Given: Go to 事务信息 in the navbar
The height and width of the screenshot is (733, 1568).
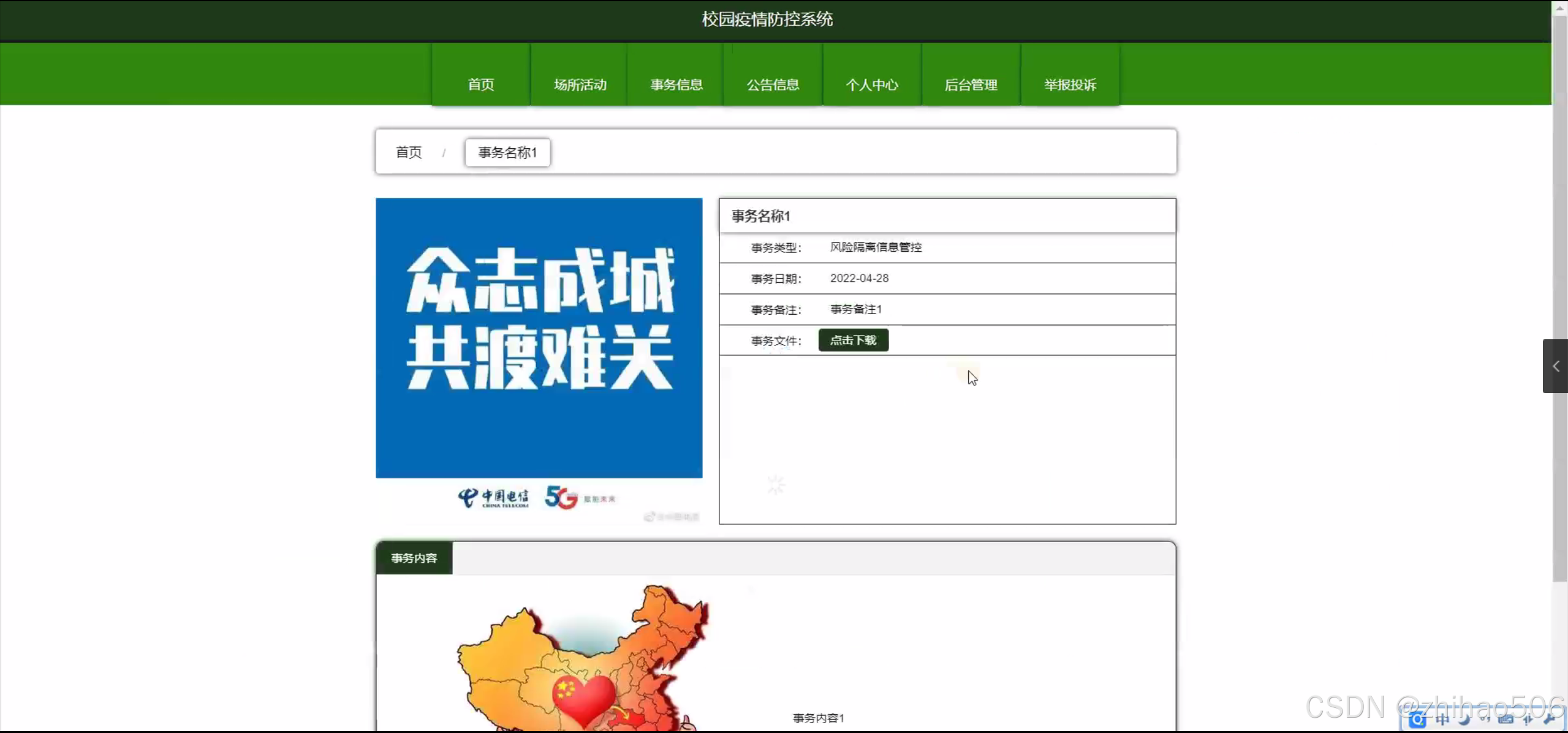Looking at the screenshot, I should tap(676, 85).
